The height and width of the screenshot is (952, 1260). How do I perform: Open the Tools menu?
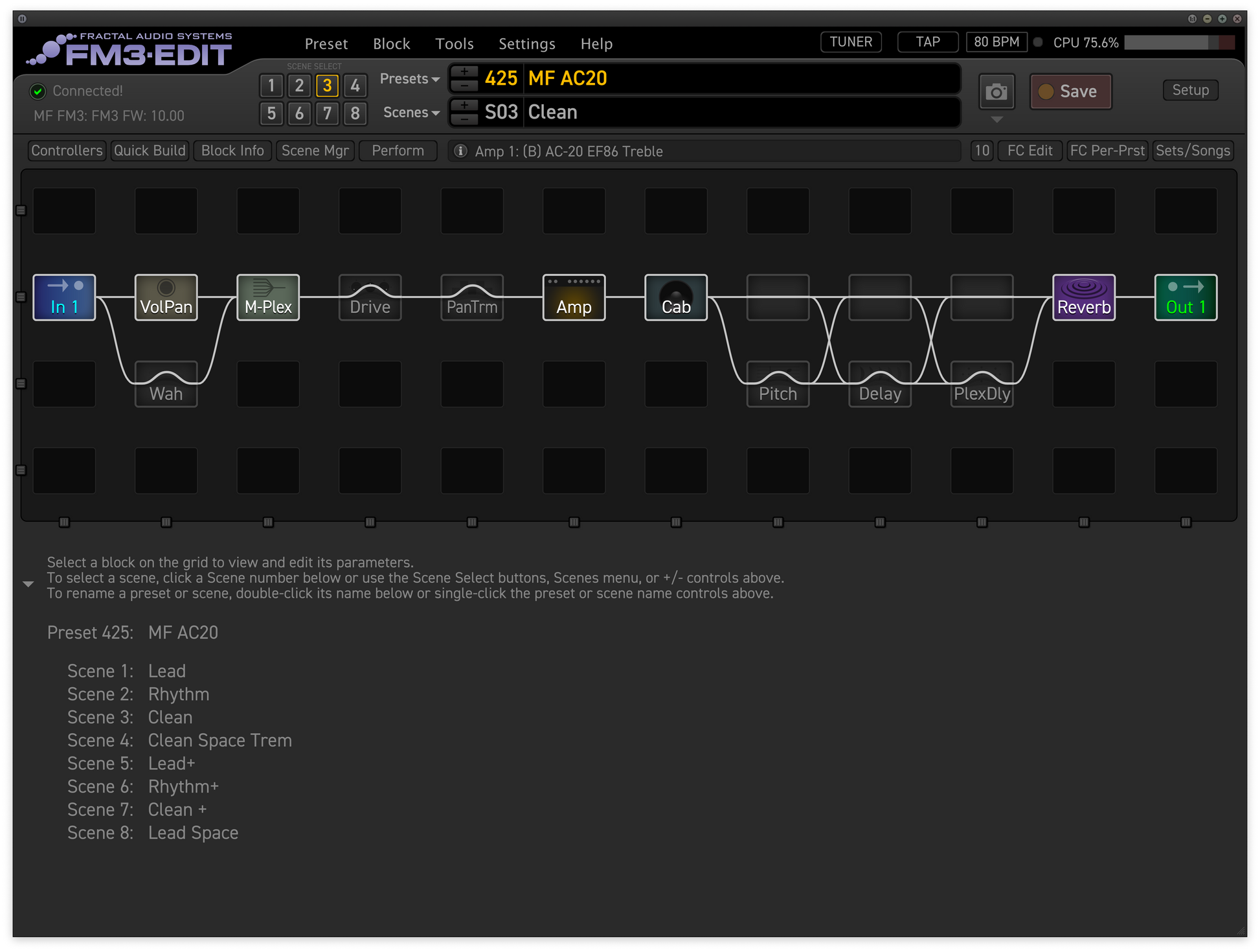coord(454,44)
